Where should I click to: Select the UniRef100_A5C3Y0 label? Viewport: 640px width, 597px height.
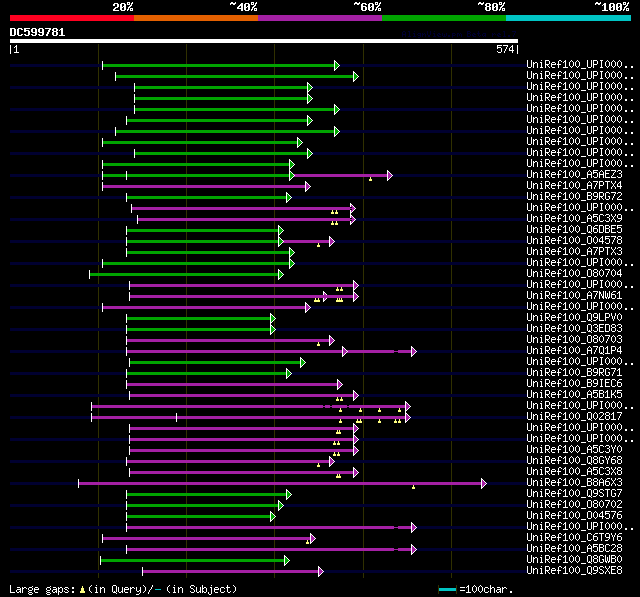coord(574,449)
